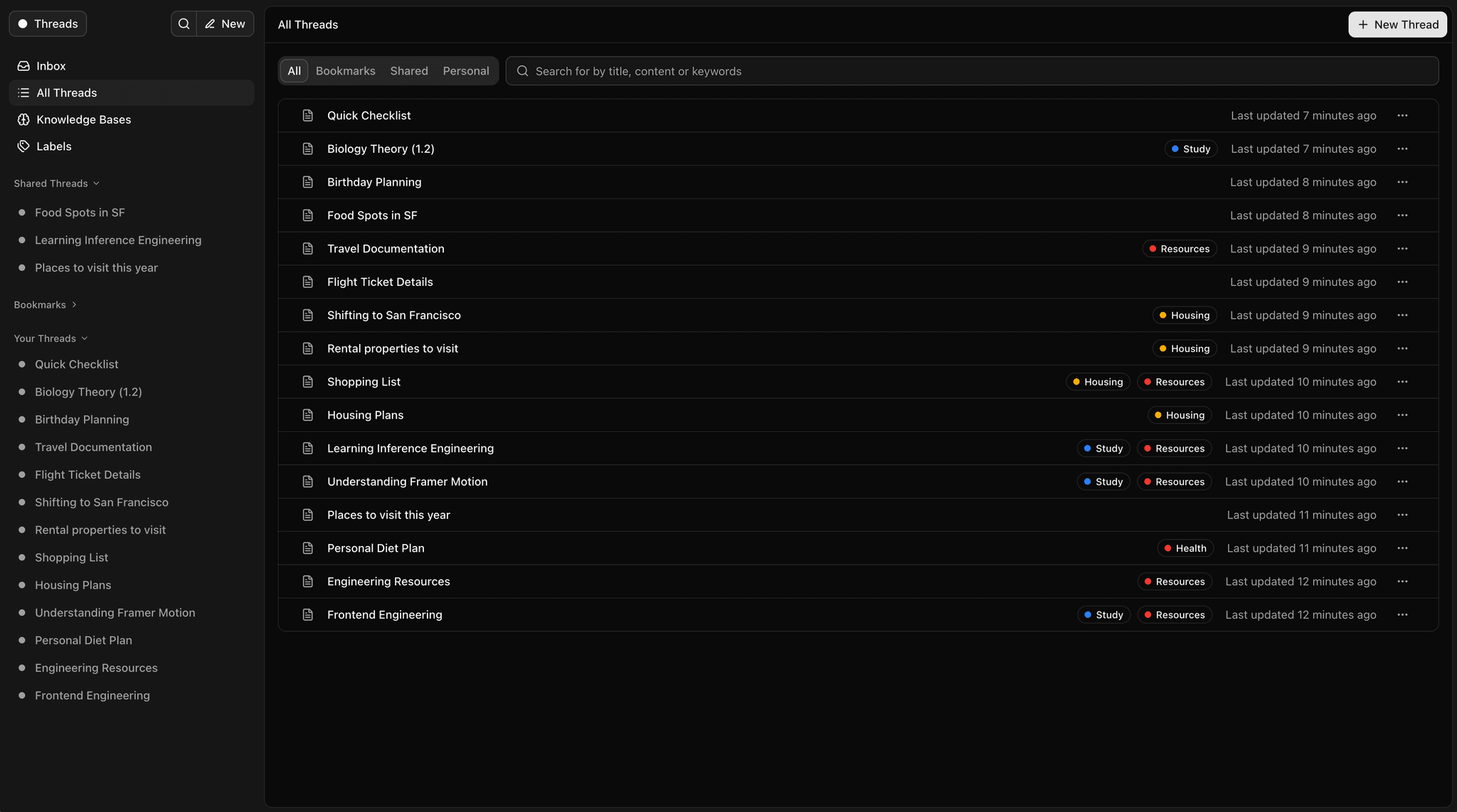Switch to the Bookmarks filter tab
The image size is (1457, 812).
345,71
